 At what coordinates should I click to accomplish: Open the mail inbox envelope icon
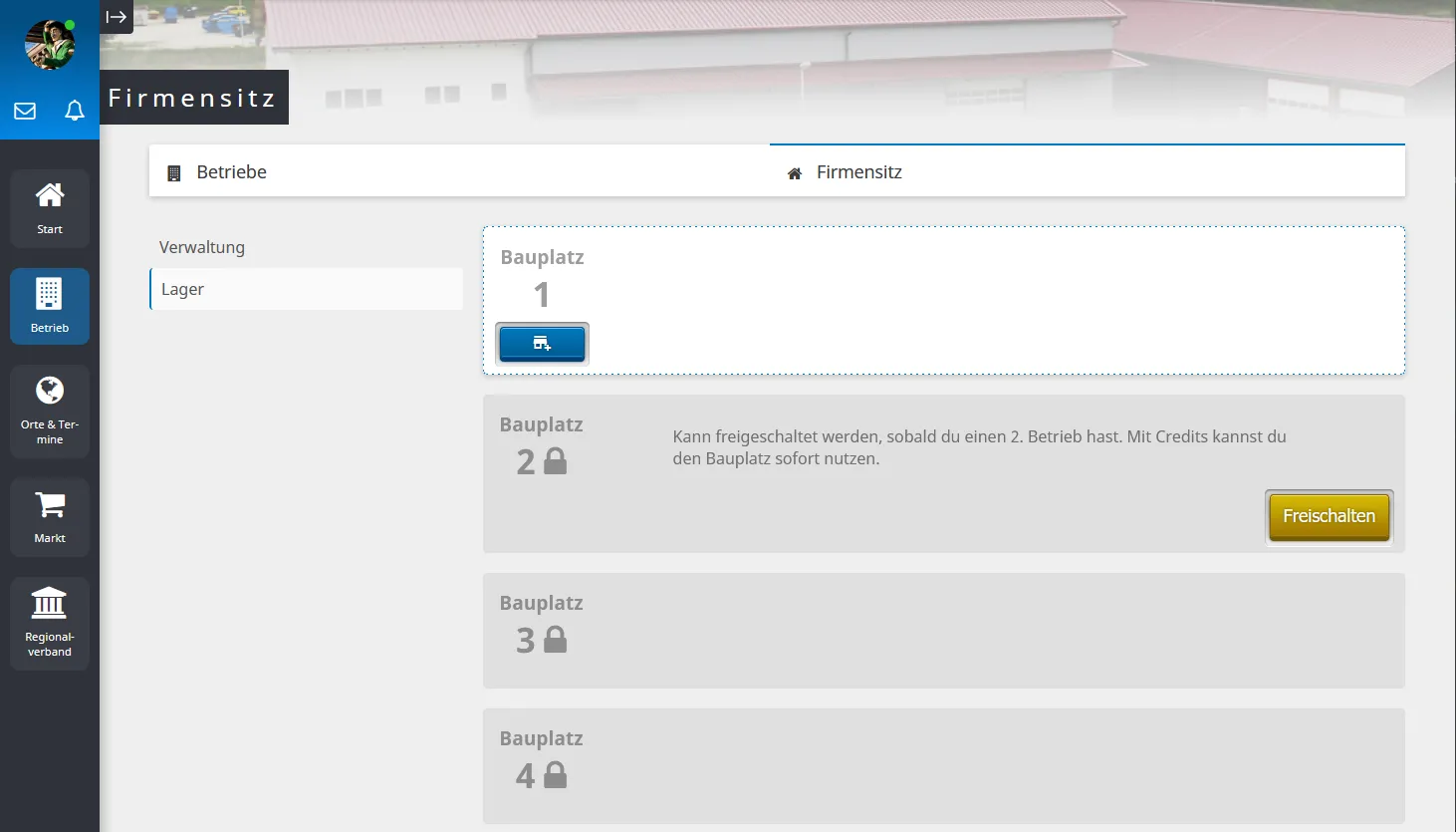coord(25,111)
